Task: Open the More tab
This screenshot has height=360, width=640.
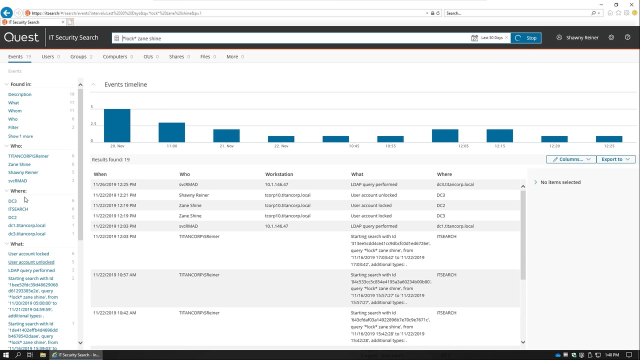Action: pyautogui.click(x=235, y=57)
